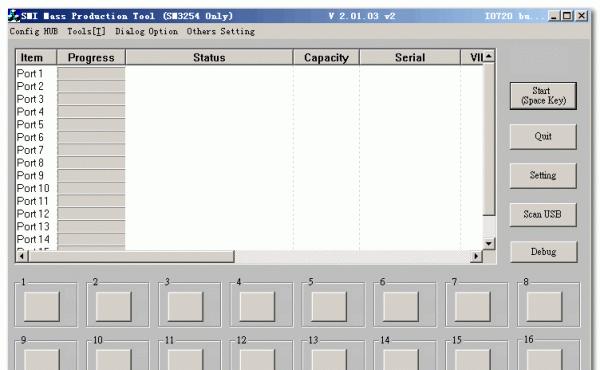600x370 pixels.
Task: Open the Config HUB menu
Action: coord(34,31)
